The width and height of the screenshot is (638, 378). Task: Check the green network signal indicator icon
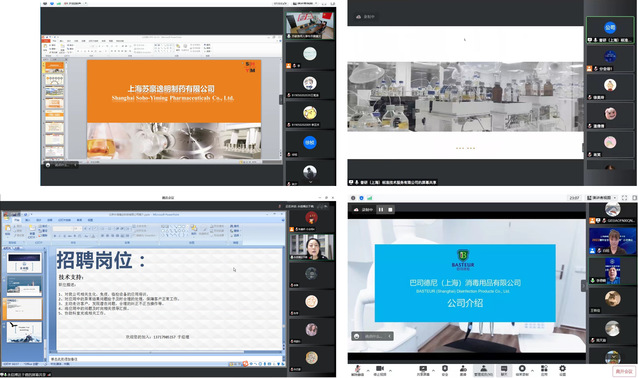coord(370,198)
